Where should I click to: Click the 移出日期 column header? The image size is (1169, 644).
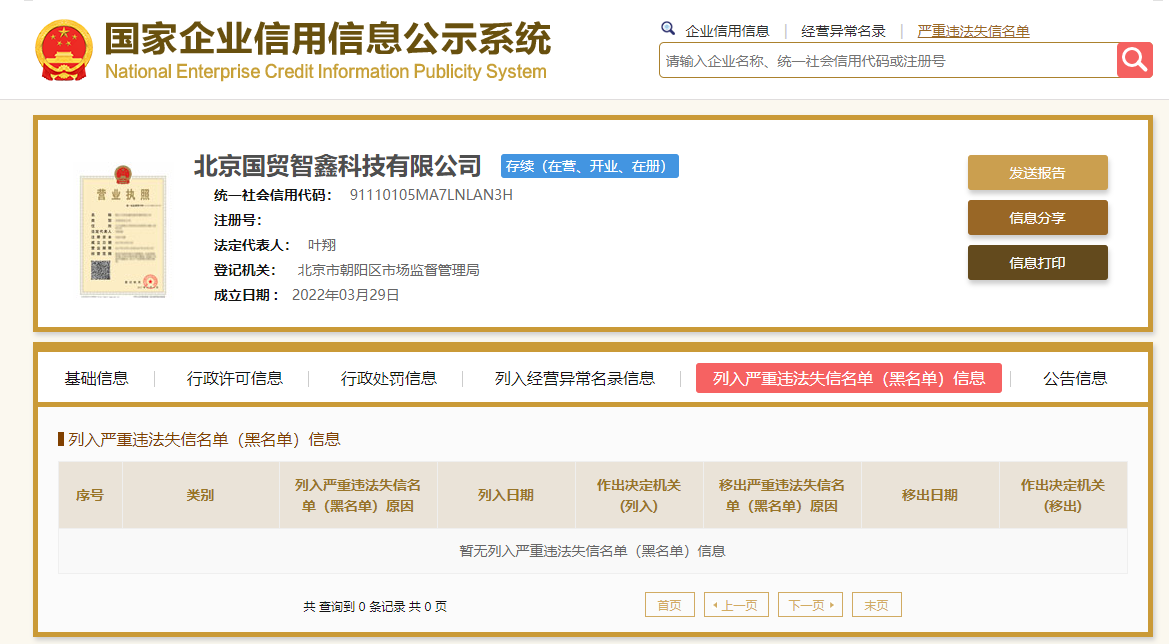(x=930, y=496)
